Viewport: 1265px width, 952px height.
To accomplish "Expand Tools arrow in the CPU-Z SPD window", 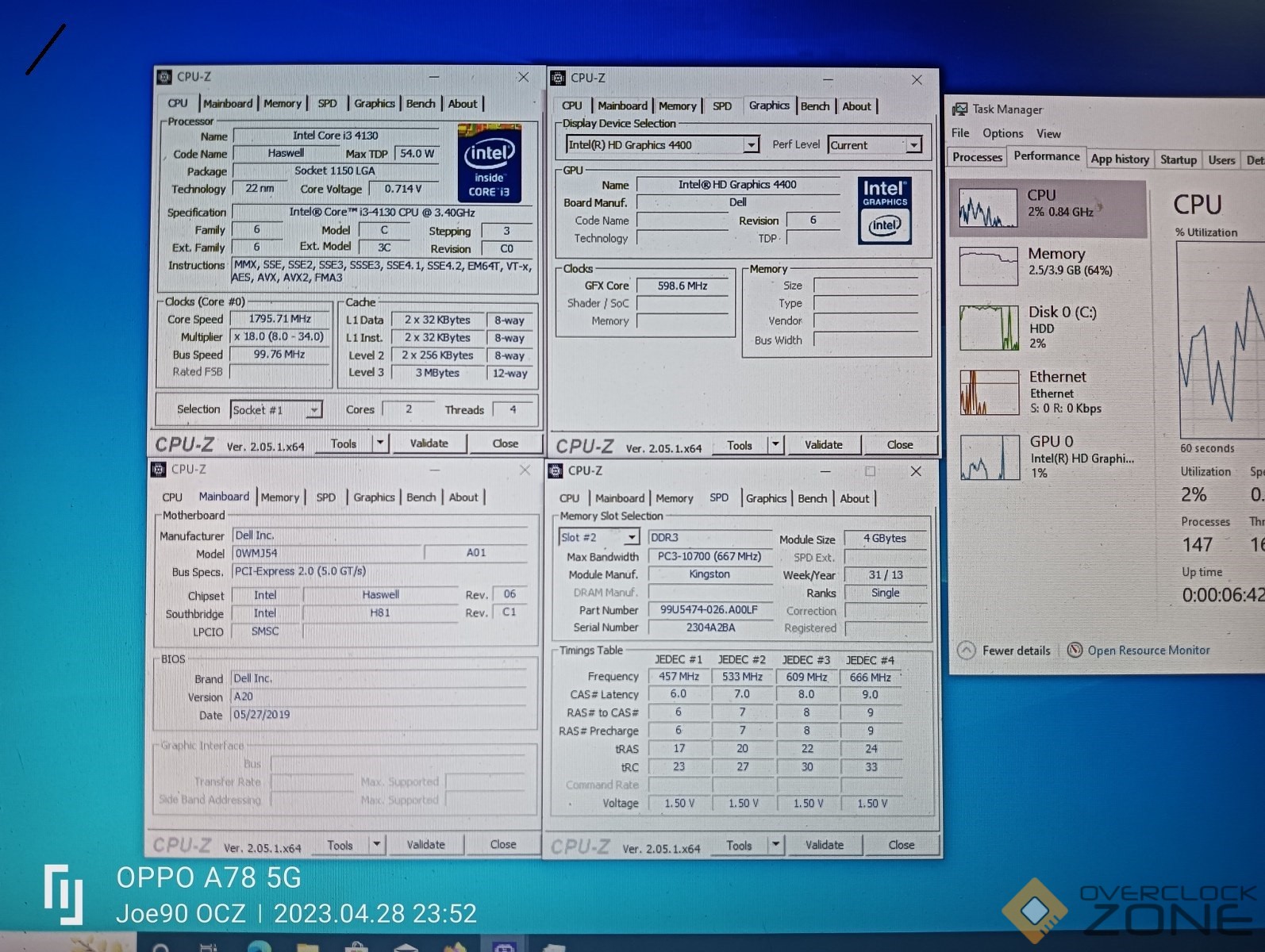I will 776,845.
